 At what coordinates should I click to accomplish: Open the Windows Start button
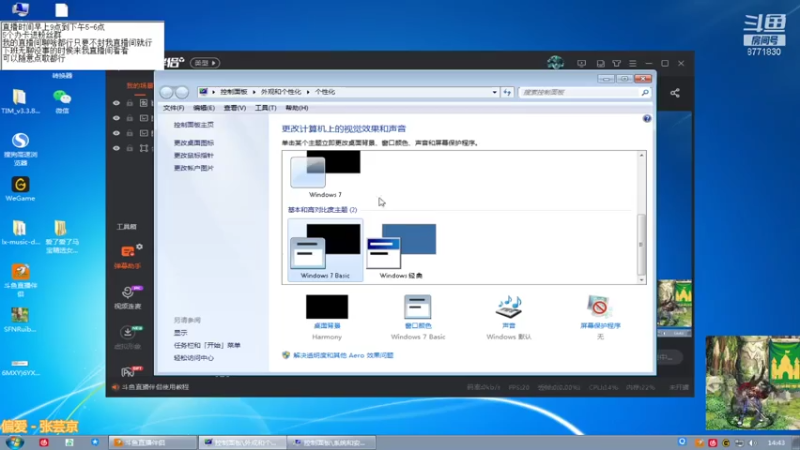tap(14, 442)
